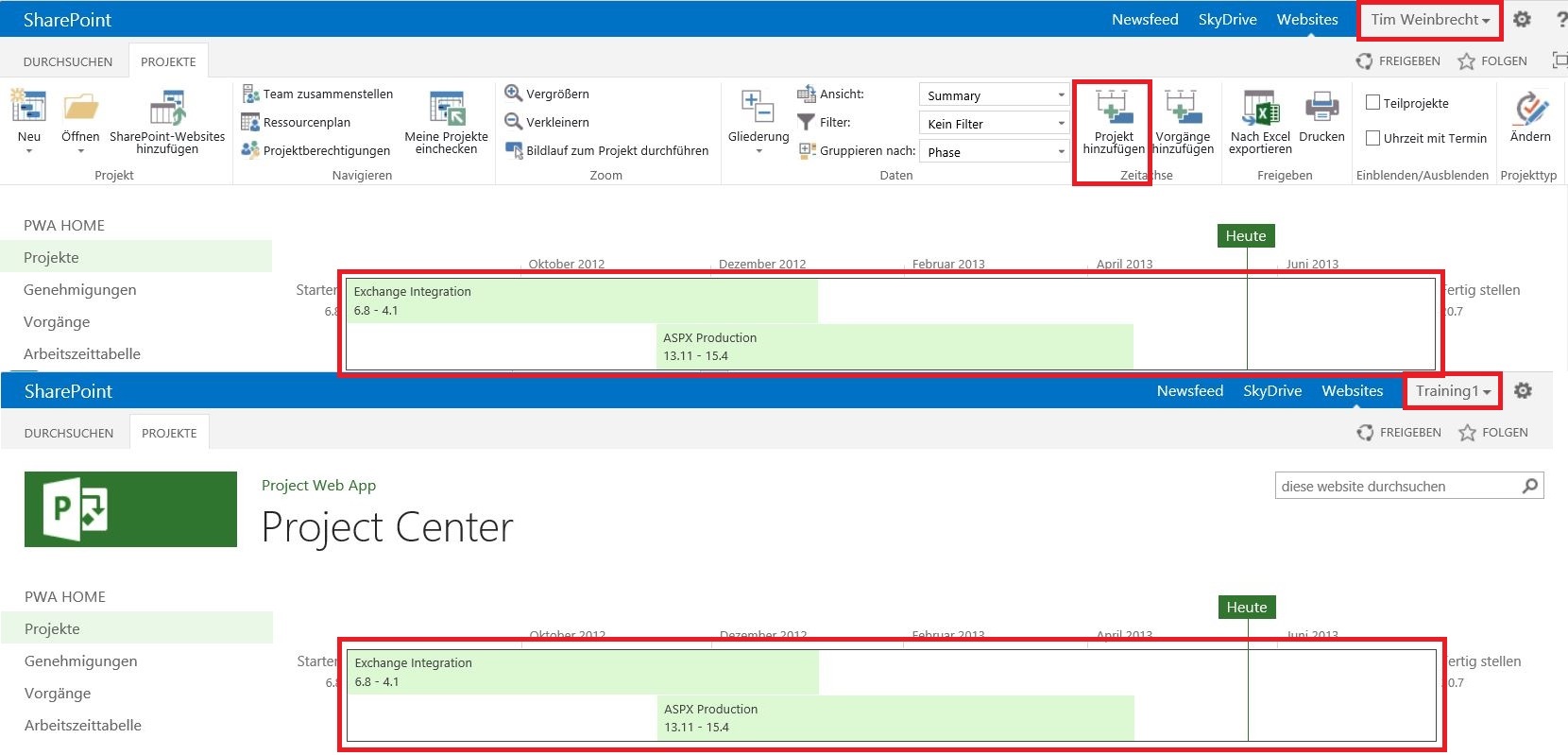1568x755 pixels.
Task: Enable the Teilprojekte checkbox
Action: 1373,102
